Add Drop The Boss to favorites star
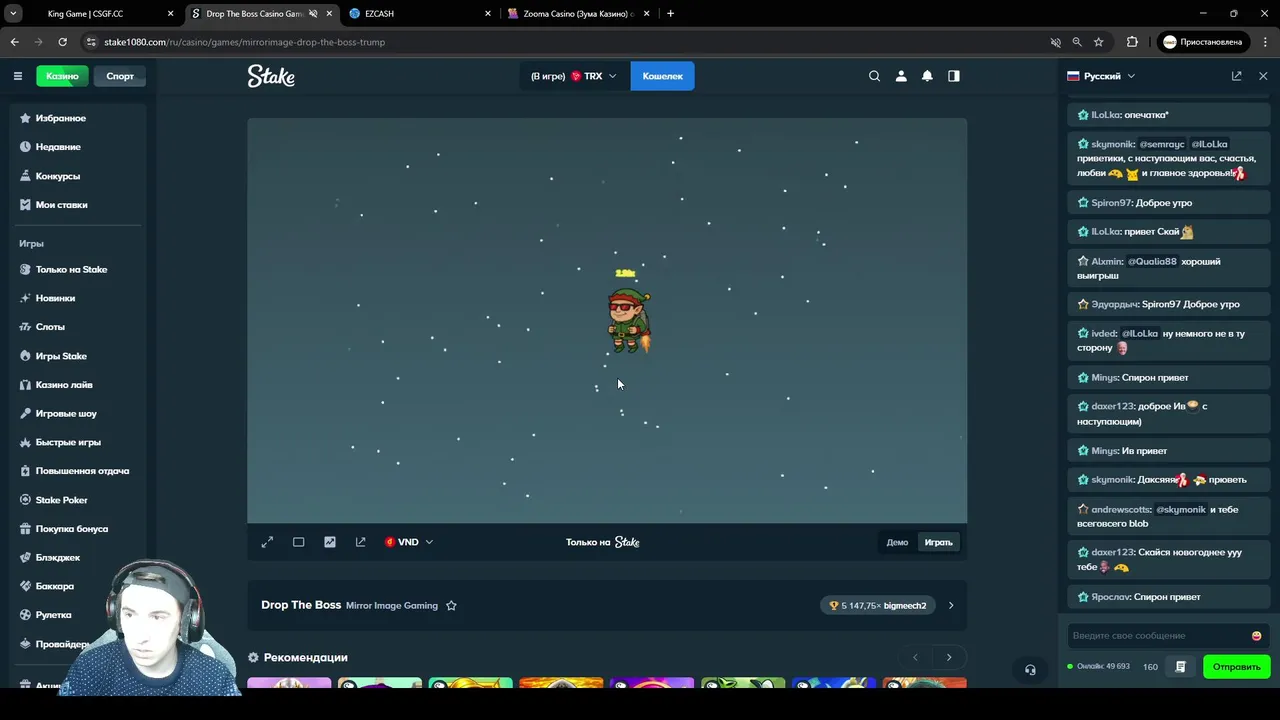Viewport: 1280px width, 720px height. 451,605
